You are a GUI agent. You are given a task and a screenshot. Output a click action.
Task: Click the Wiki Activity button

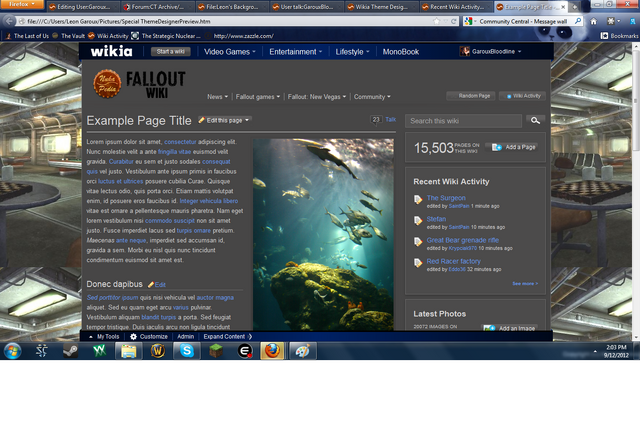523,96
